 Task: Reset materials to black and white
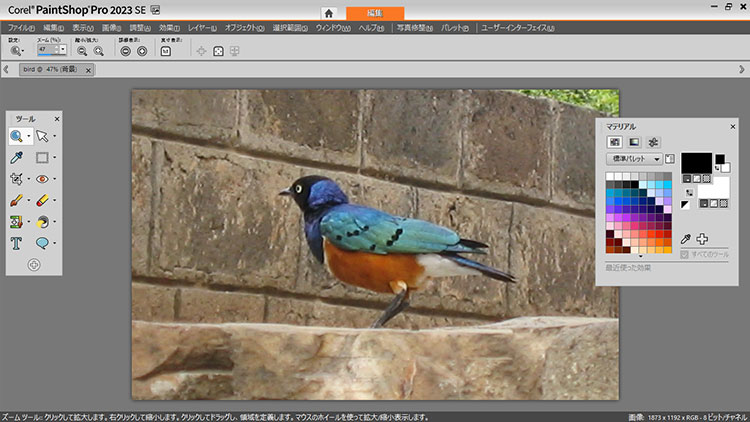(686, 204)
